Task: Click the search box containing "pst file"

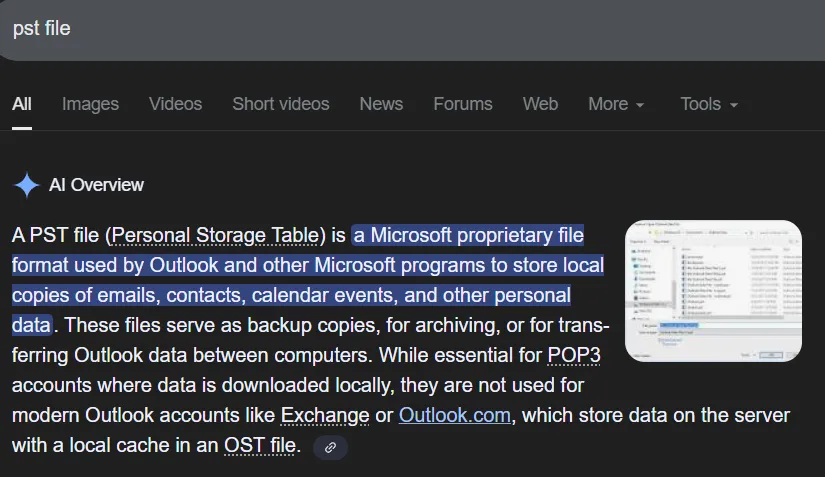Action: click(400, 28)
